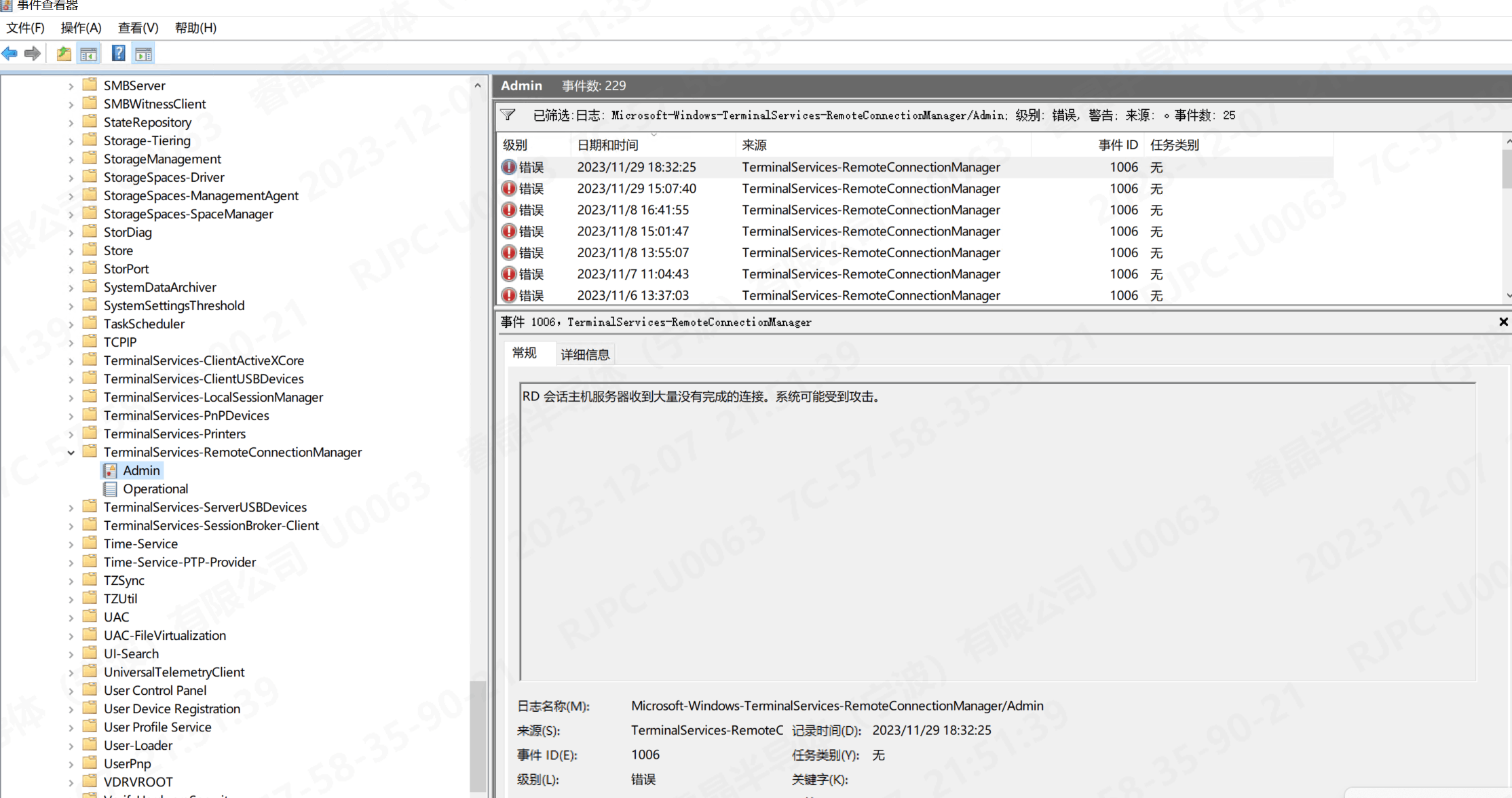Switch to the 详细信息 tab

click(x=585, y=354)
